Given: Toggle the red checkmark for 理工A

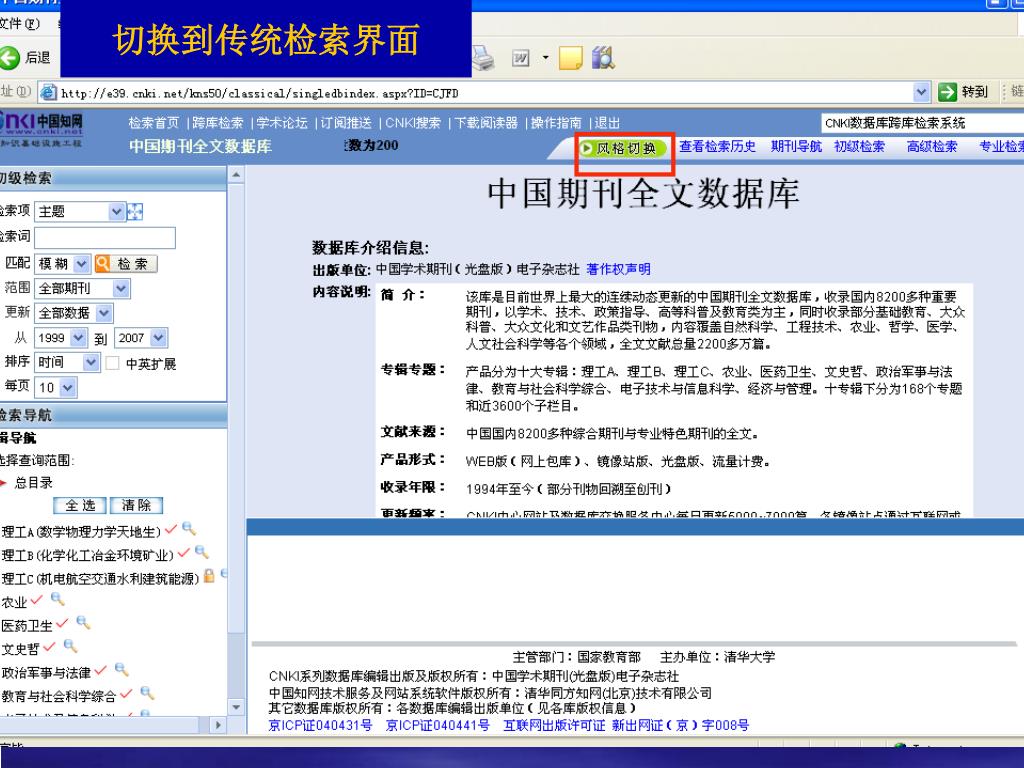Looking at the screenshot, I should [x=171, y=529].
